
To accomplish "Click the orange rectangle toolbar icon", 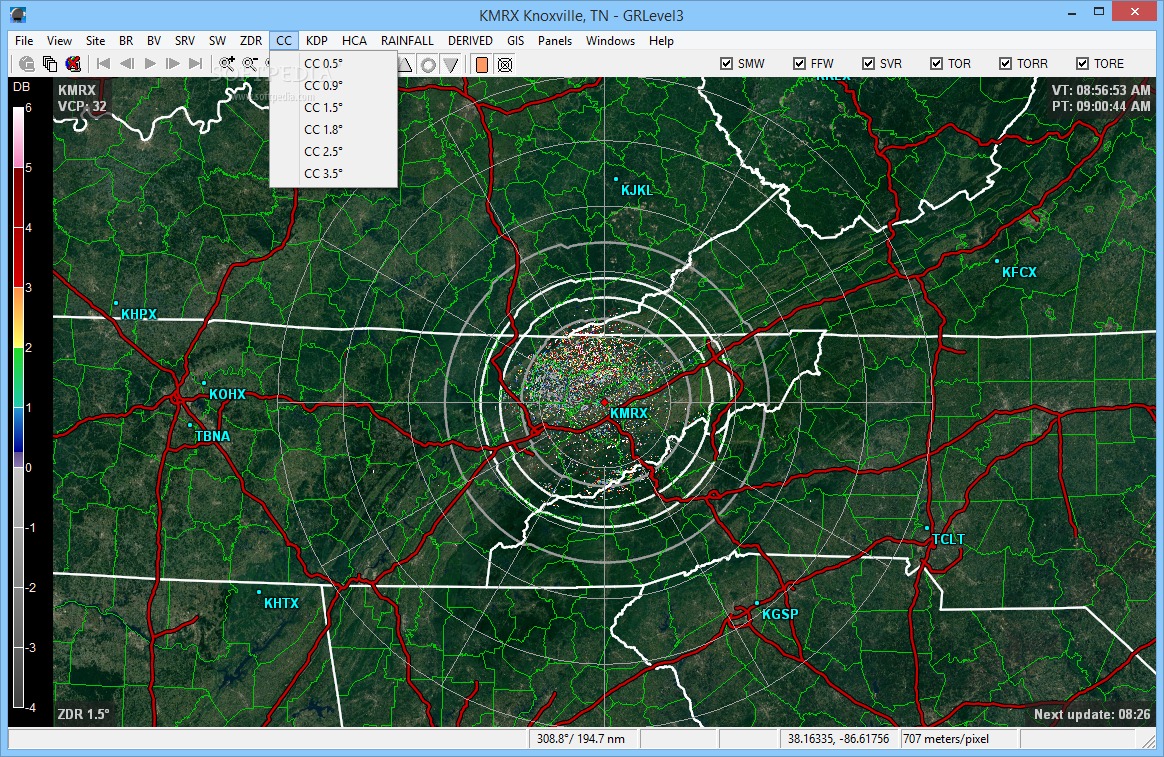I will 482,65.
